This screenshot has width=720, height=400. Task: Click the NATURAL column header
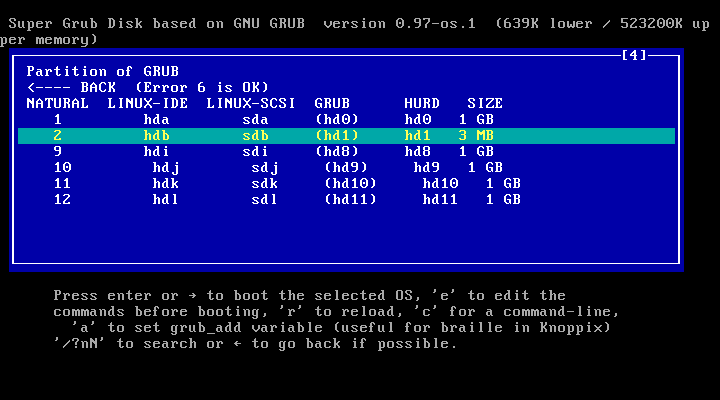pyautogui.click(x=57, y=103)
